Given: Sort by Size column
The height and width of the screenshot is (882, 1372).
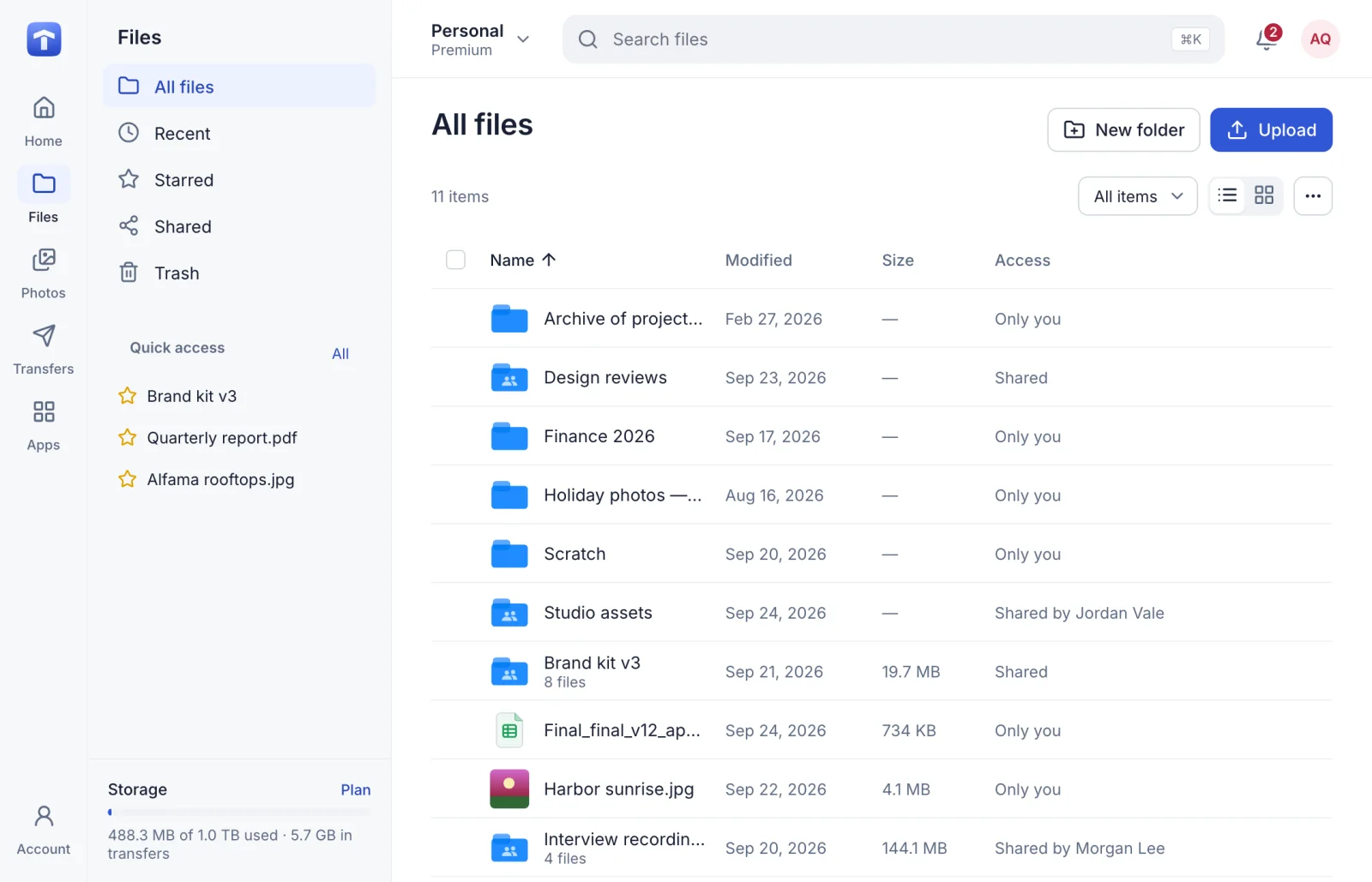Looking at the screenshot, I should pyautogui.click(x=898, y=260).
